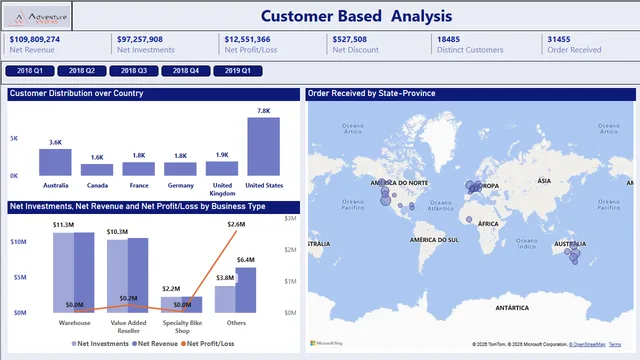Select the United States bar
The width and height of the screenshot is (640, 360).
pos(263,147)
